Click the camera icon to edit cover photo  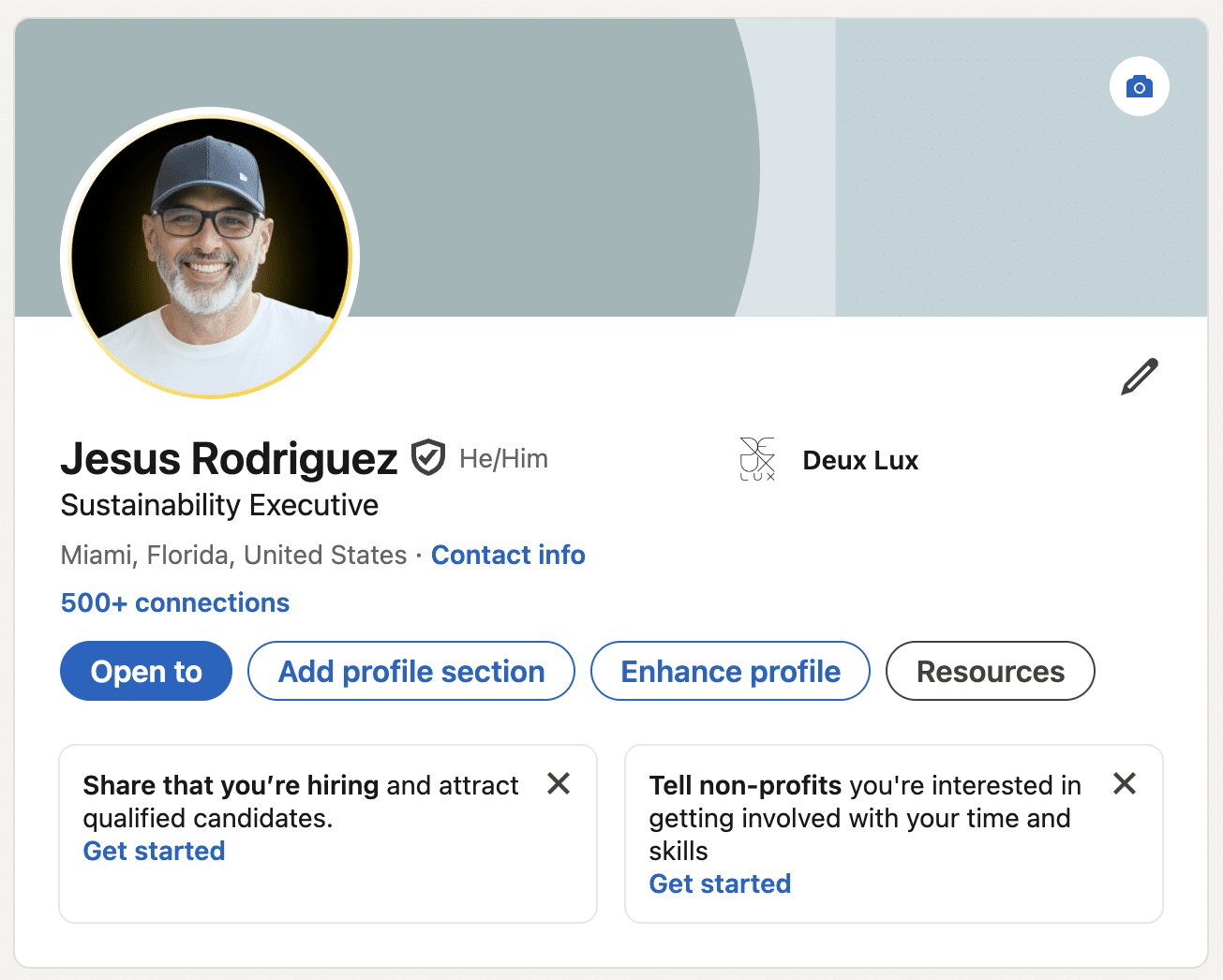(x=1139, y=87)
